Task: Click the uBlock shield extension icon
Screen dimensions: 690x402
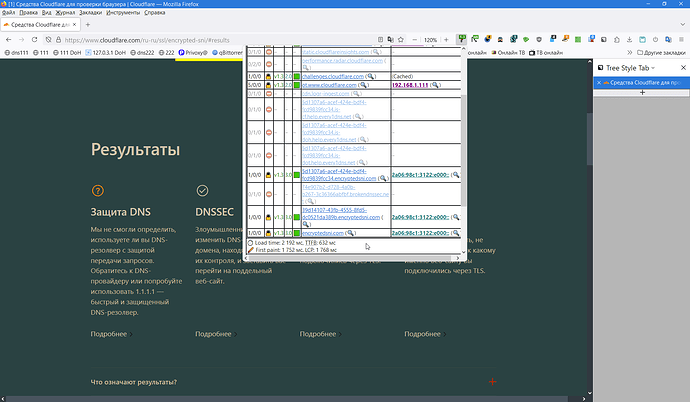Action: tap(539, 40)
